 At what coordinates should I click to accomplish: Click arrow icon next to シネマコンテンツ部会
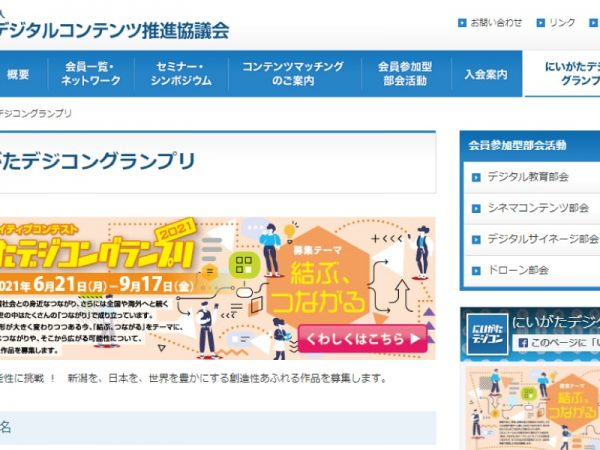(x=476, y=209)
